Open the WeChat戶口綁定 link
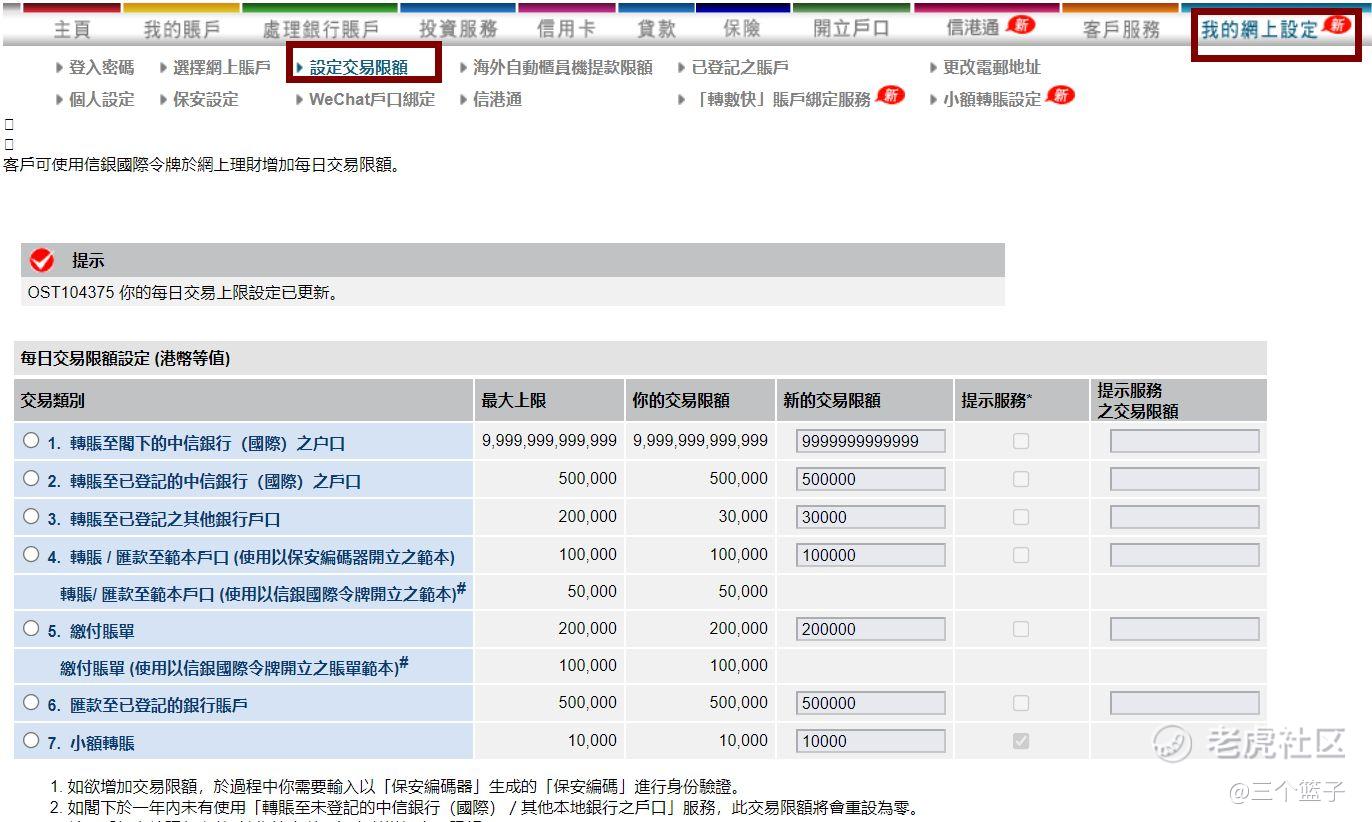This screenshot has height=822, width=1372. coord(371,99)
